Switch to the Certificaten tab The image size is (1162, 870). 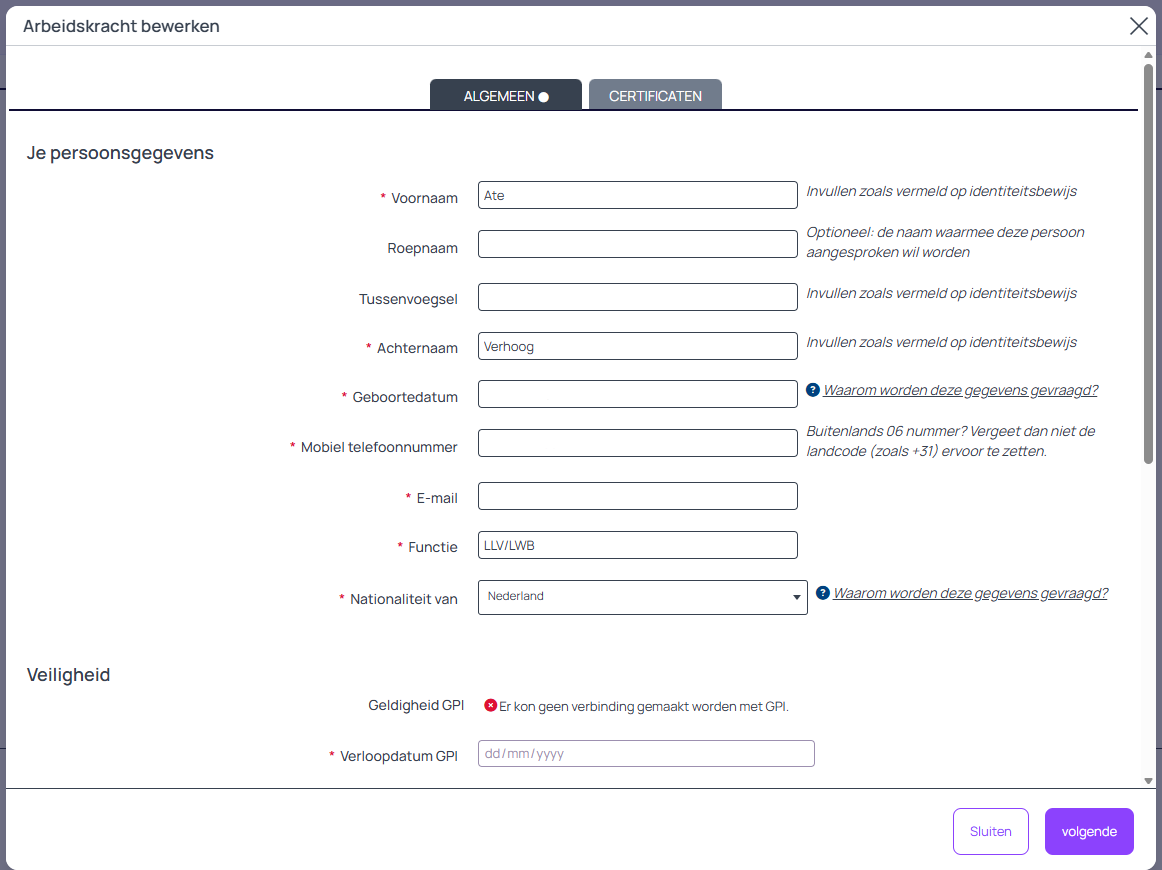click(x=655, y=96)
